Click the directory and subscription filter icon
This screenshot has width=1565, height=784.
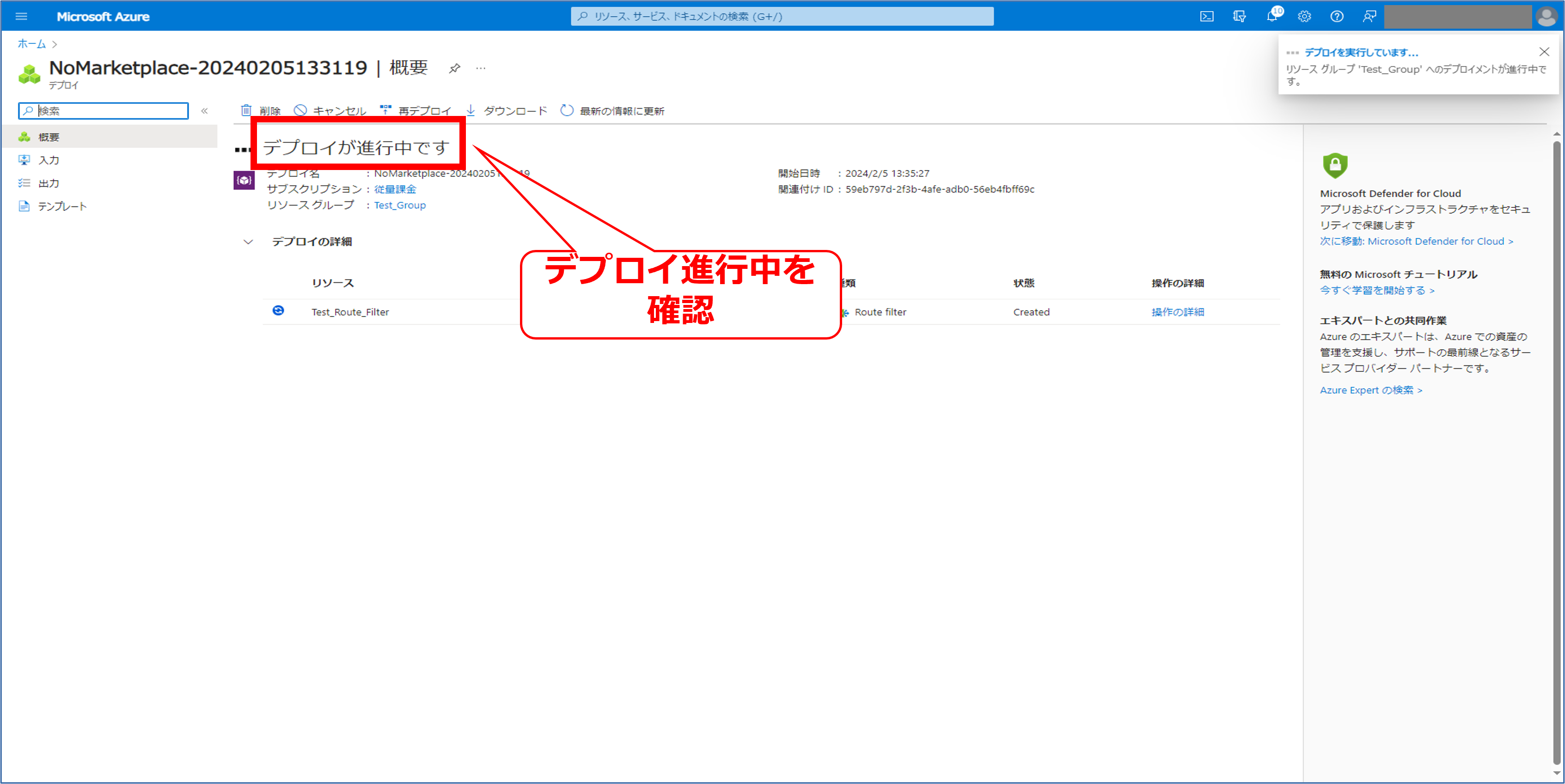pos(1239,16)
